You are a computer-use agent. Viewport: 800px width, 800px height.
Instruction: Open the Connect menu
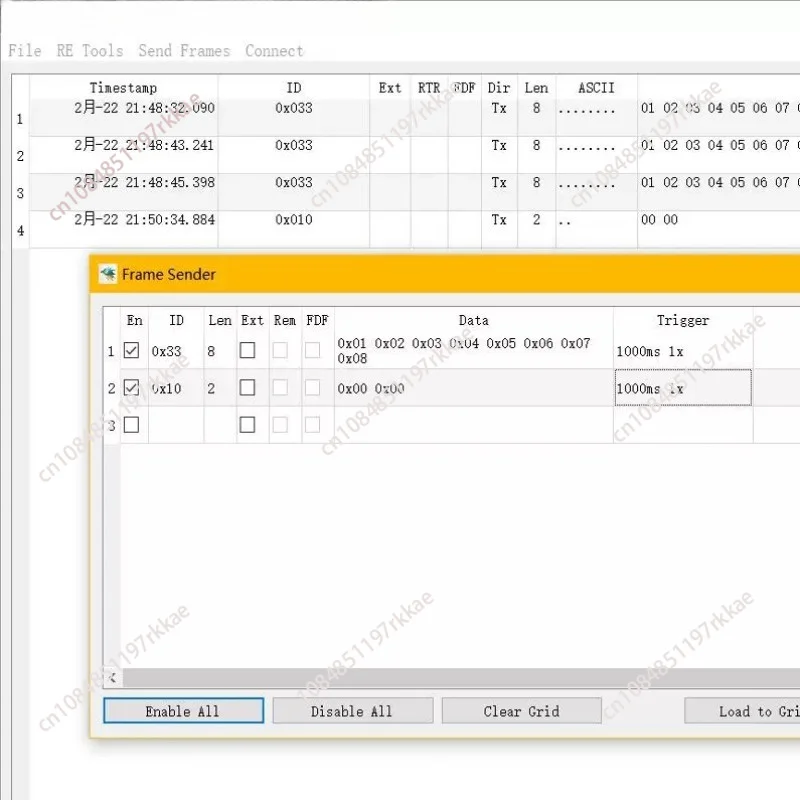point(274,51)
